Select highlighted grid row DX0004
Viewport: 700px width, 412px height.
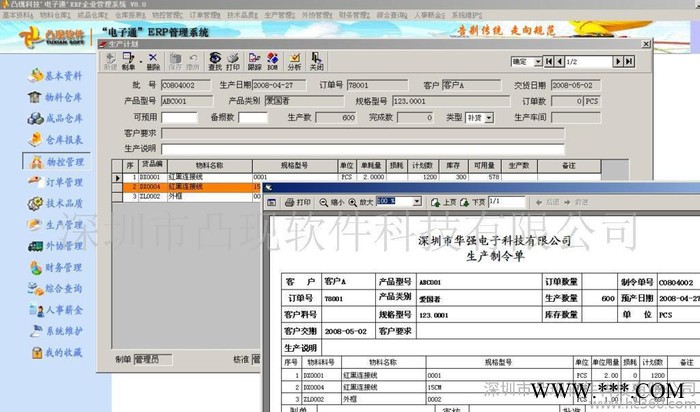pos(187,187)
